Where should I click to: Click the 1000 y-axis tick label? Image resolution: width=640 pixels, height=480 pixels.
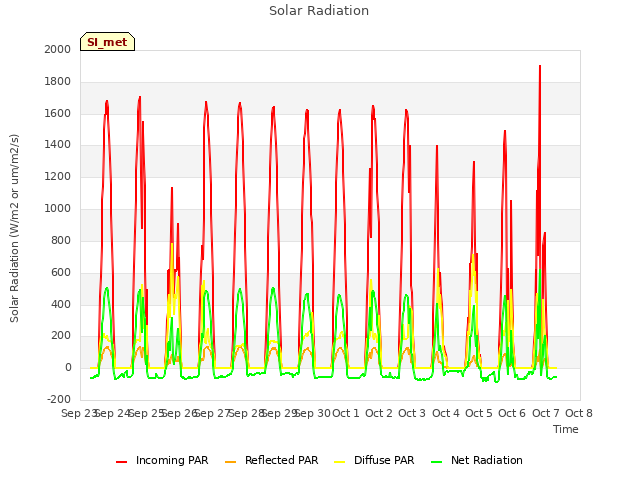pyautogui.click(x=58, y=209)
